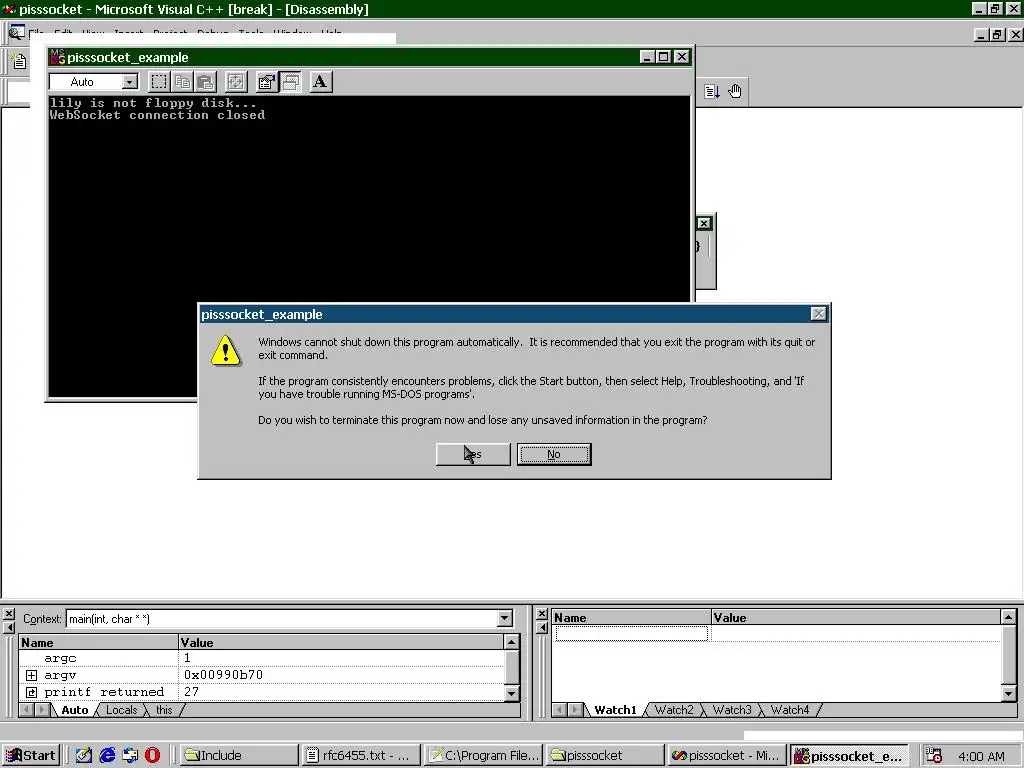The height and width of the screenshot is (768, 1024).
Task: Select the argc variable row
Action: coord(261,658)
